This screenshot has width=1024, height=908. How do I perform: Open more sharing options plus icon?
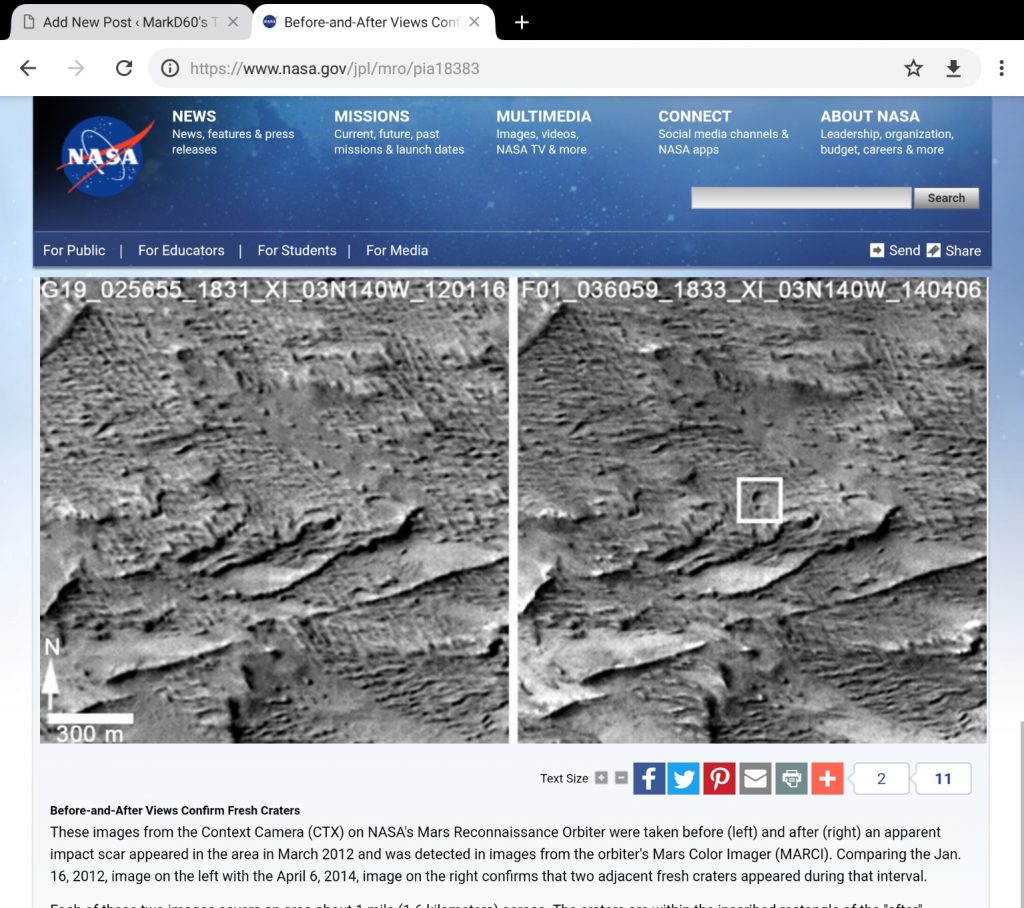pyautogui.click(x=827, y=778)
